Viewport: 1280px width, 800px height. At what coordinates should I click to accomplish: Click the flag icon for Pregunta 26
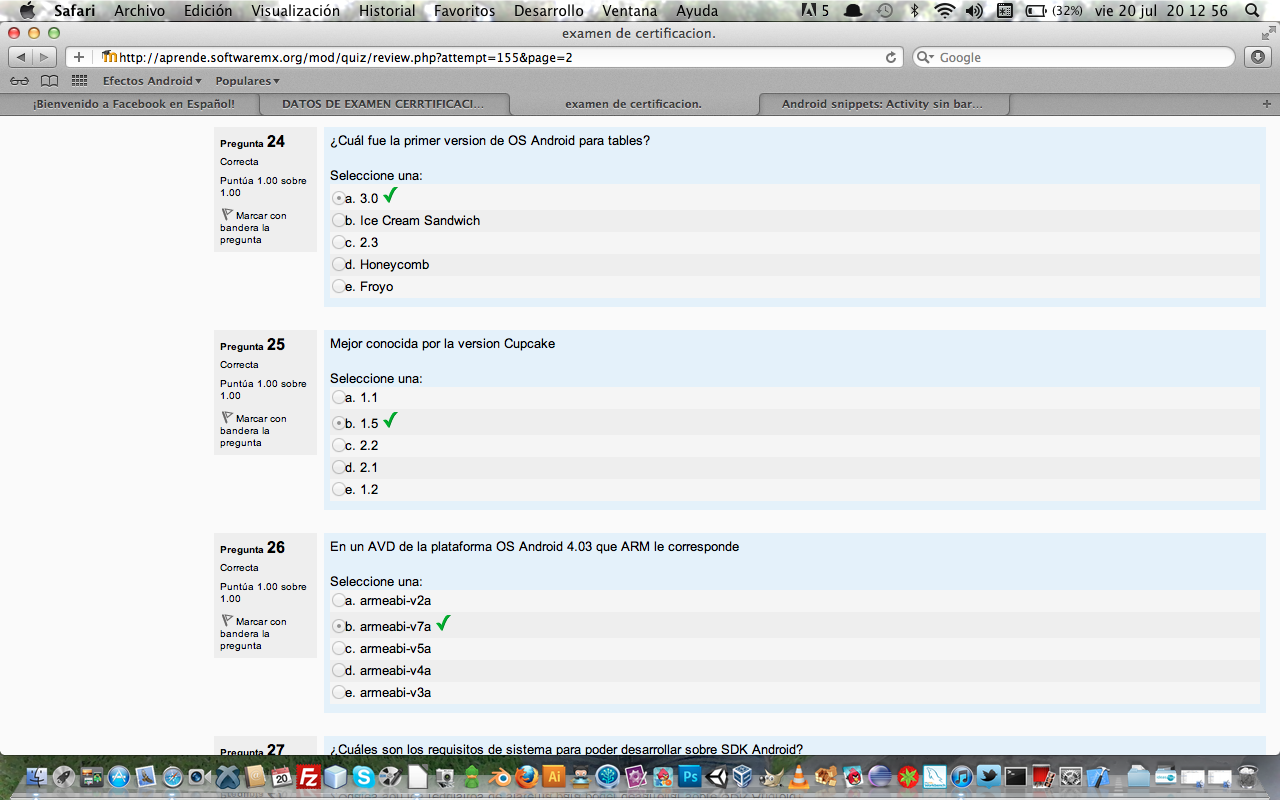tap(227, 621)
